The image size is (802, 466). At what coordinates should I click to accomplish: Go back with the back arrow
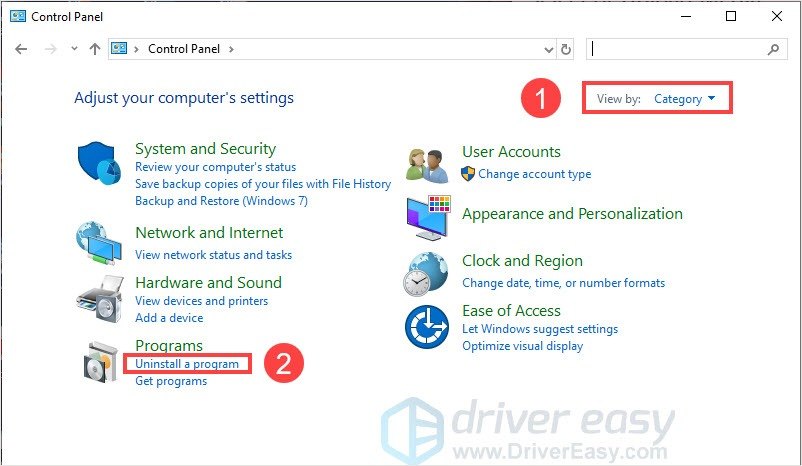pos(22,49)
